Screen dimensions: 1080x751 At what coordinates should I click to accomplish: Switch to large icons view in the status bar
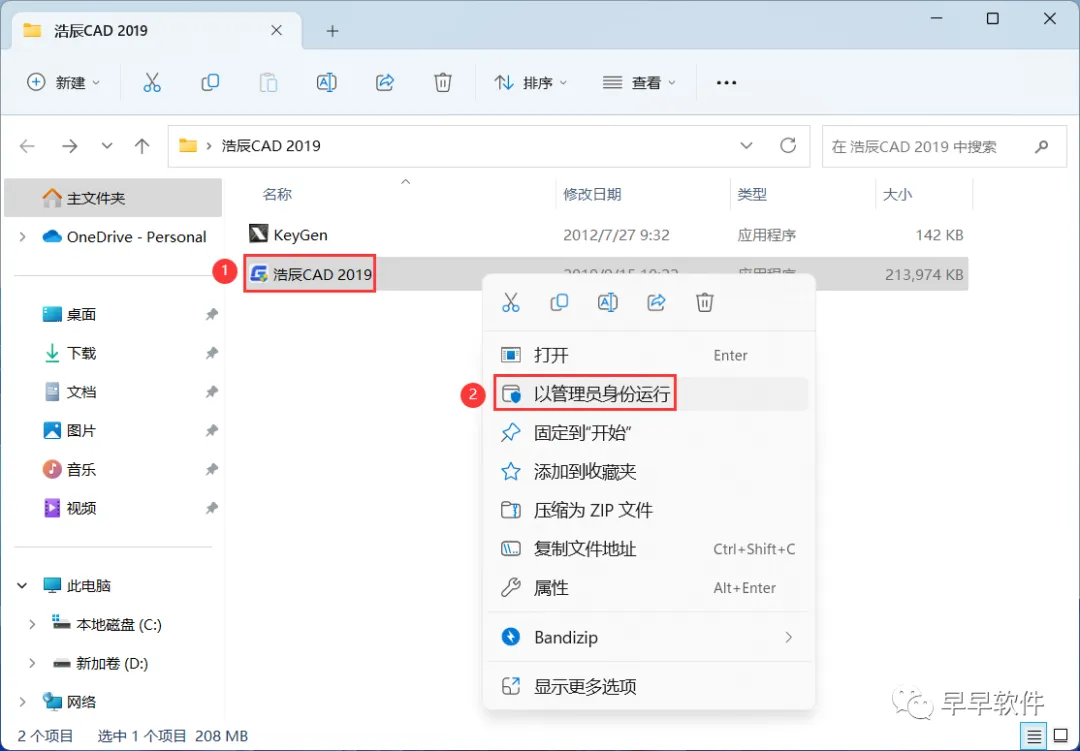tap(1061, 737)
